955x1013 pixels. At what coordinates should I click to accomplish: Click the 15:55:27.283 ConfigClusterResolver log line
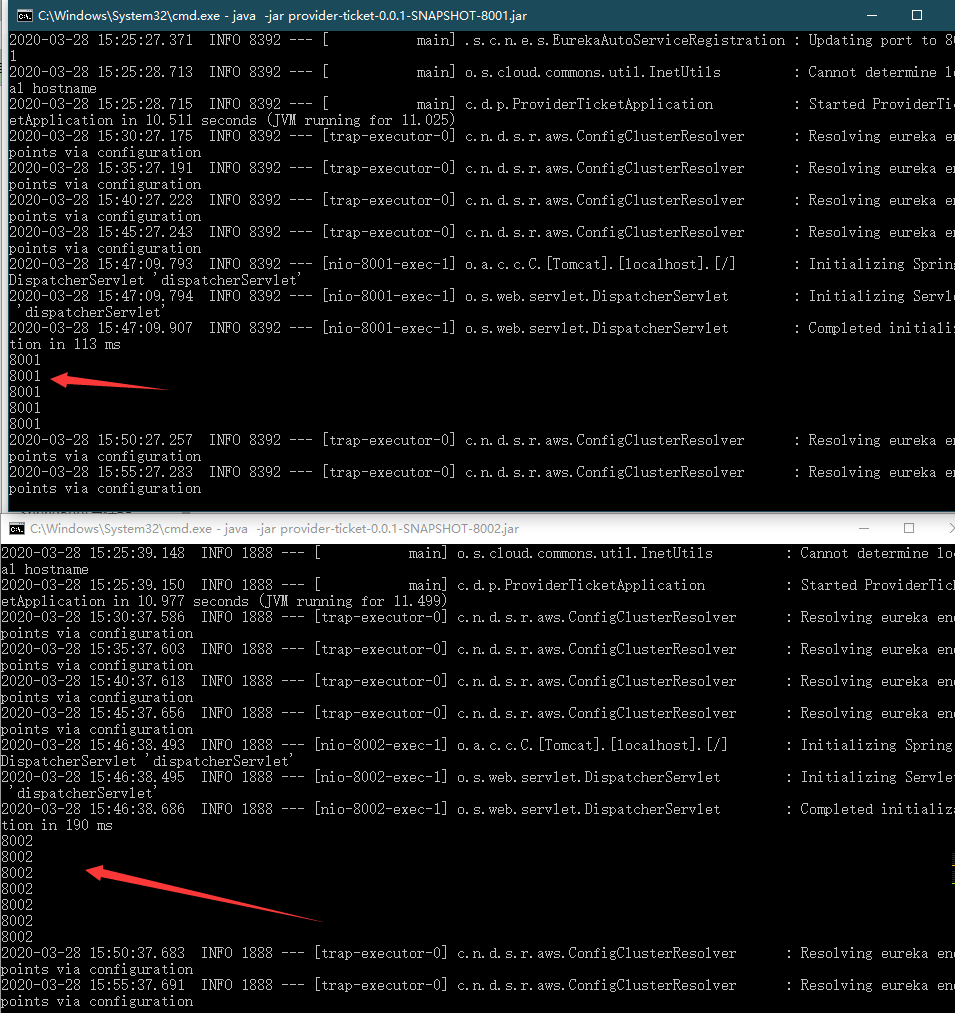400,472
